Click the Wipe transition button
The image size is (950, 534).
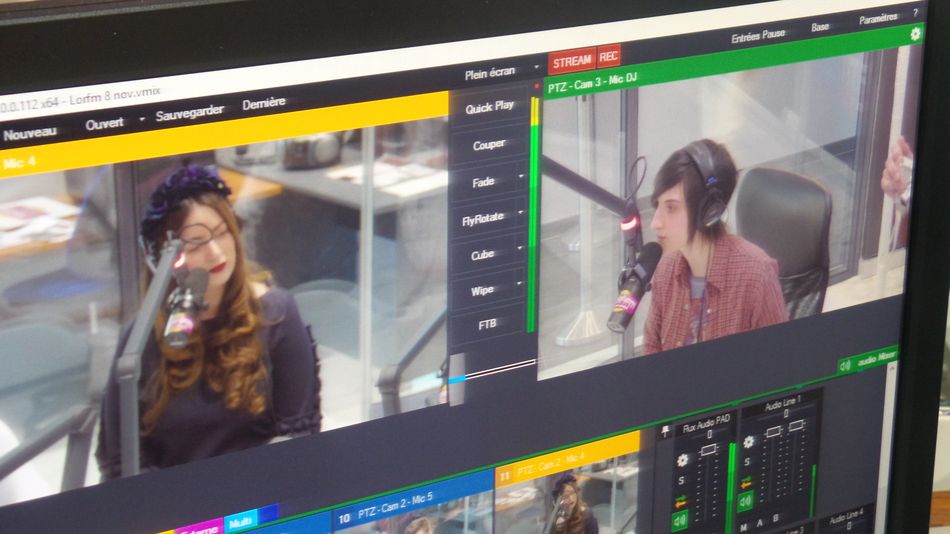(482, 290)
